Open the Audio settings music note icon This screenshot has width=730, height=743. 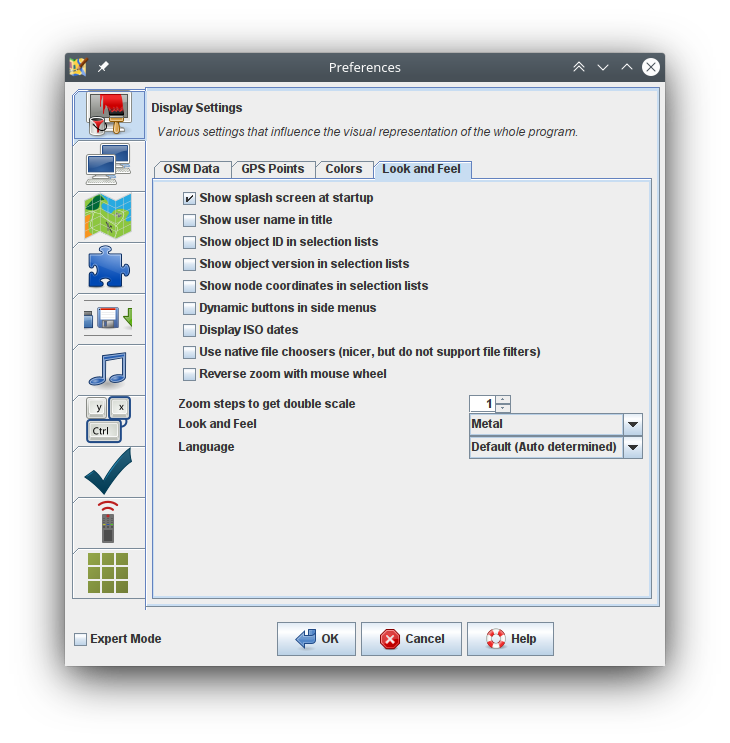pyautogui.click(x=108, y=369)
